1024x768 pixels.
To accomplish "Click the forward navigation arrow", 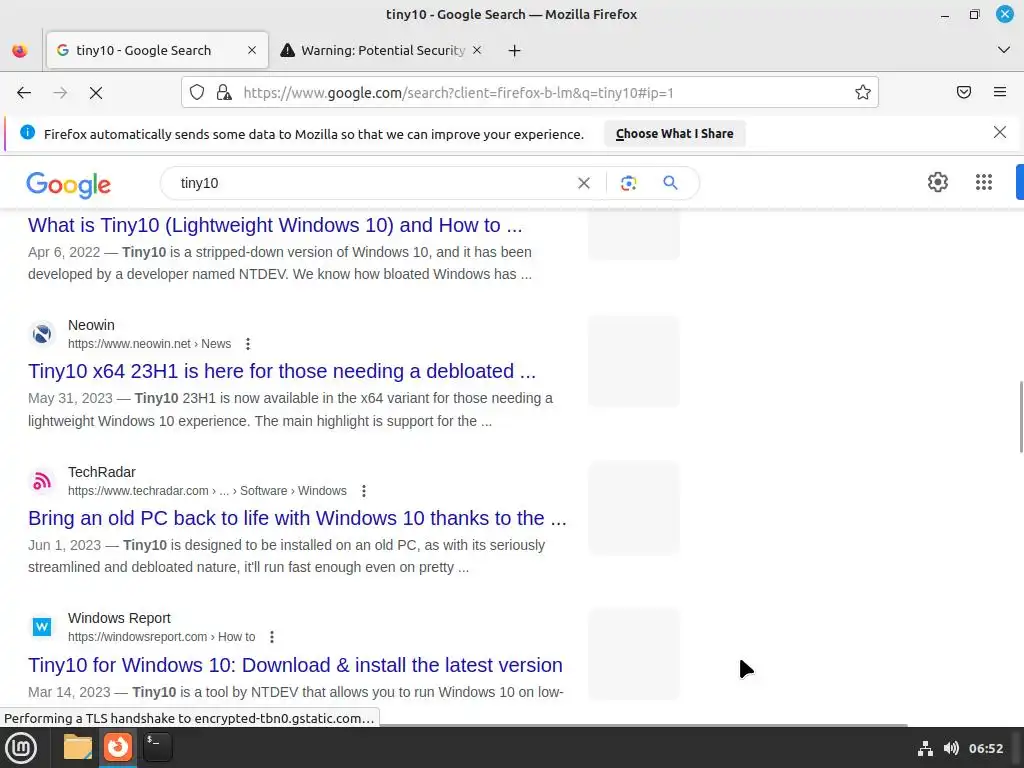I will [60, 93].
